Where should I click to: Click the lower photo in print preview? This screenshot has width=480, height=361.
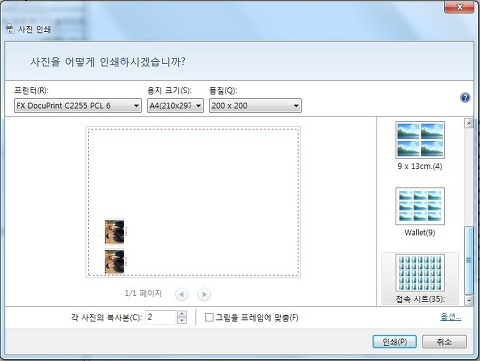point(114,262)
